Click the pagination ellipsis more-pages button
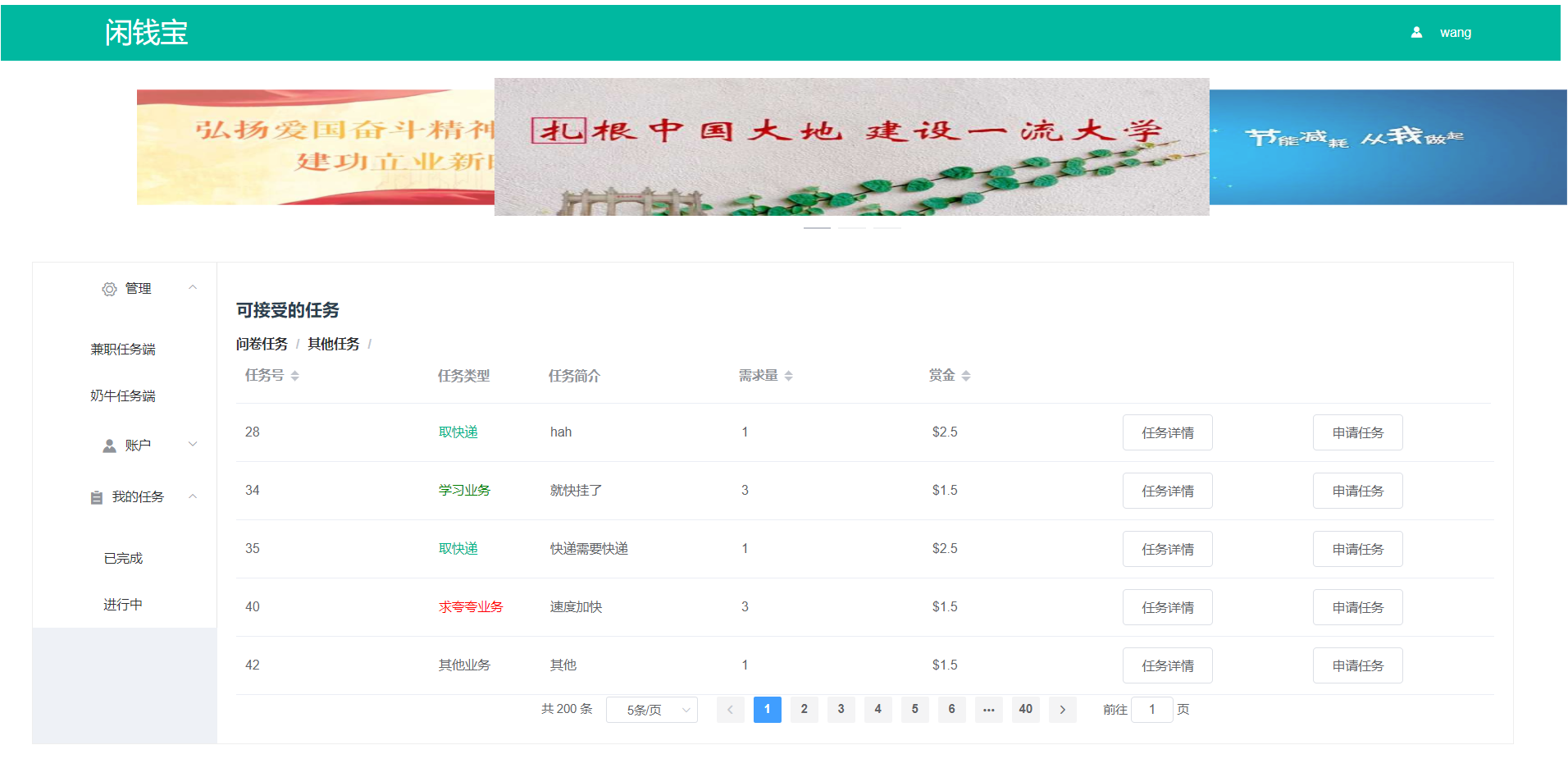 [989, 710]
